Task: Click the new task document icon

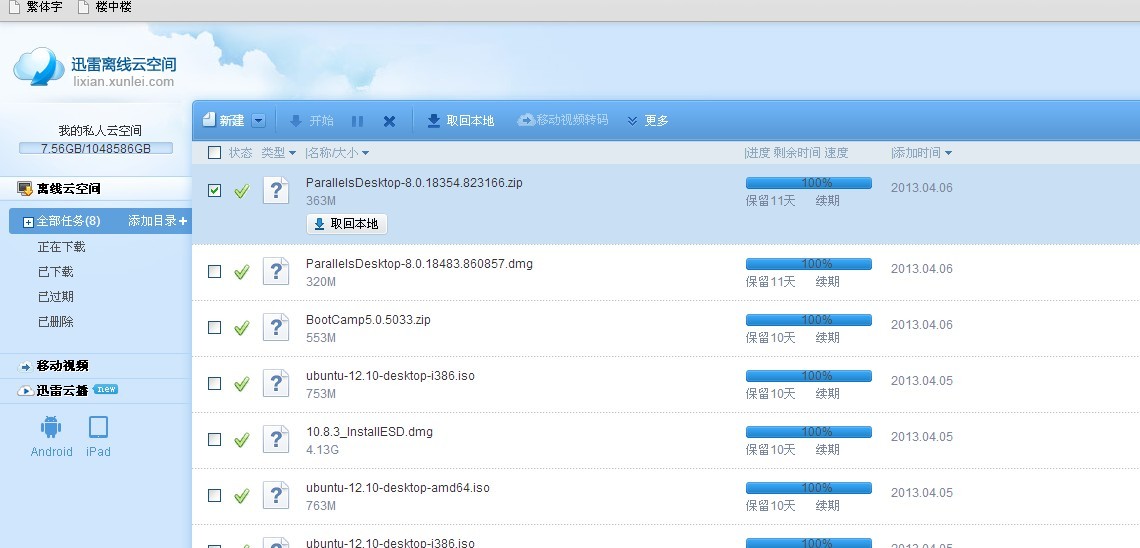Action: 209,120
